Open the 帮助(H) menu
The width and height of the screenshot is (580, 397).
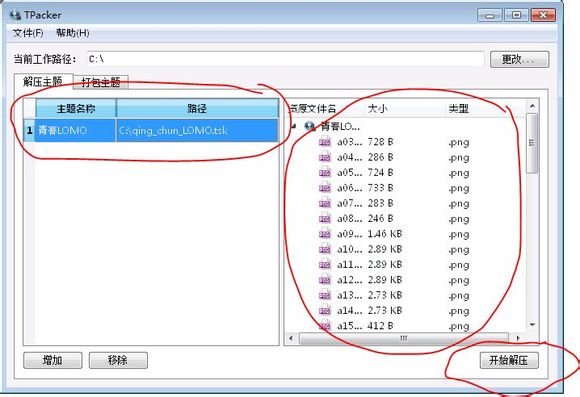(x=72, y=33)
